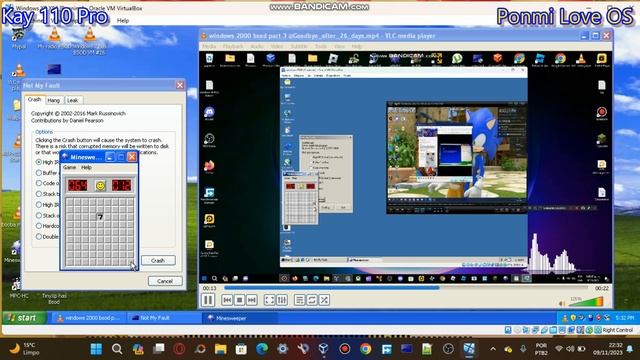Mute the VLC speaker icon

(562, 303)
